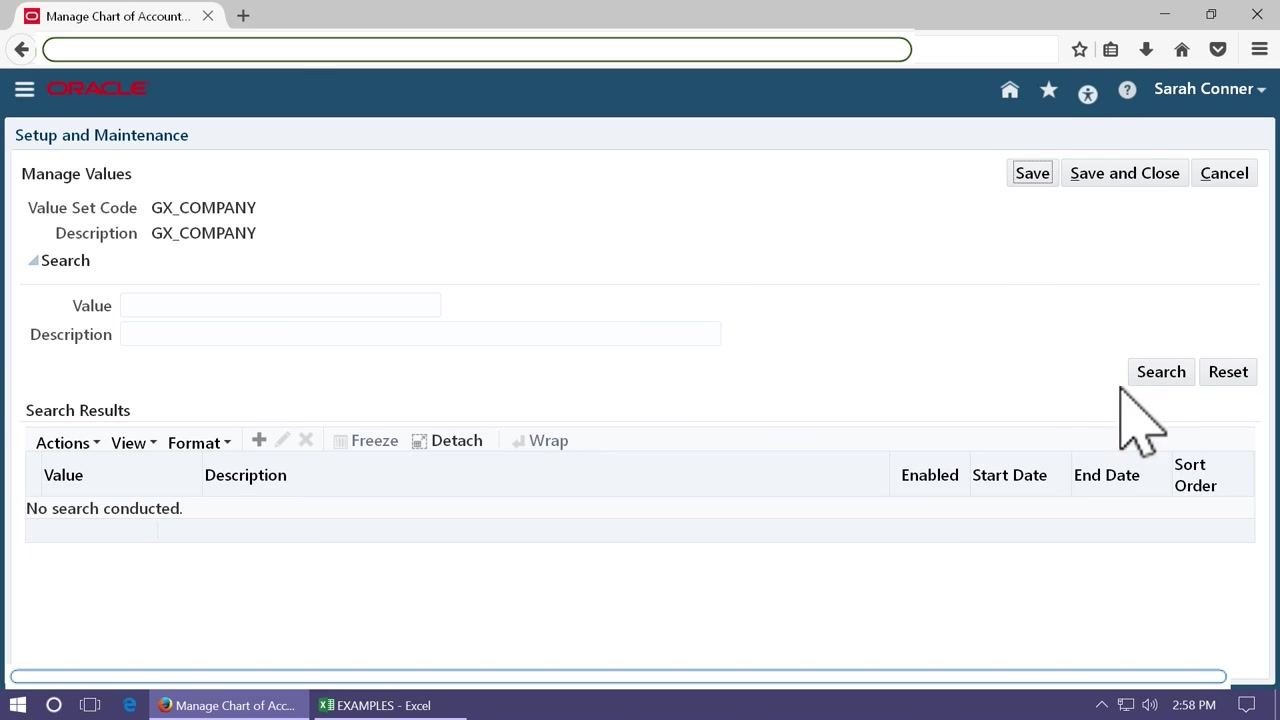Viewport: 1280px width, 720px height.
Task: Open Favorites star in Oracle header
Action: pos(1049,90)
